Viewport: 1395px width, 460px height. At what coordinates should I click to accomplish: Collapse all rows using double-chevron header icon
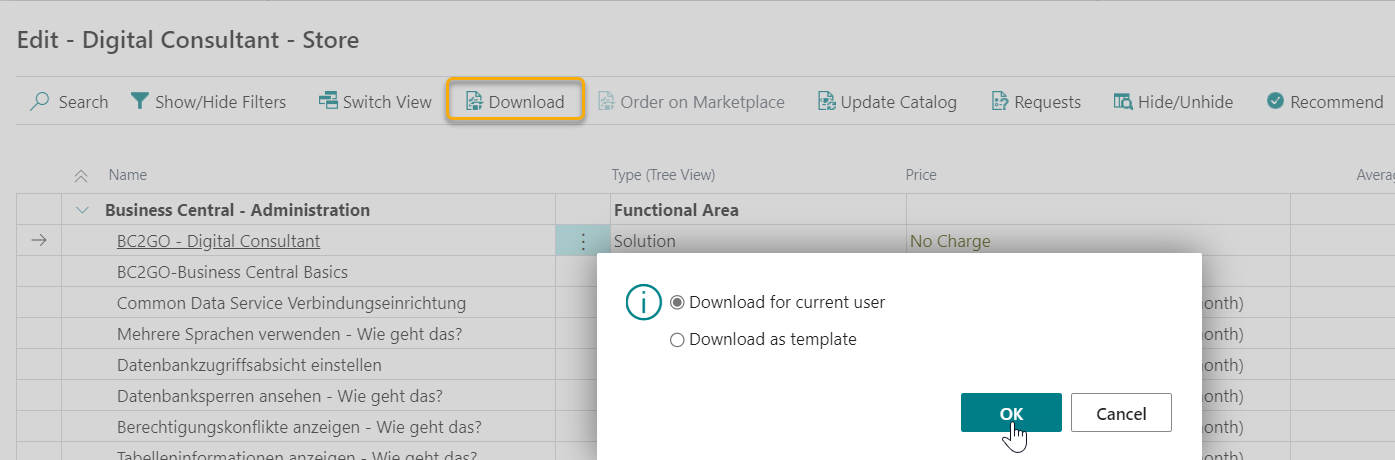pos(82,176)
